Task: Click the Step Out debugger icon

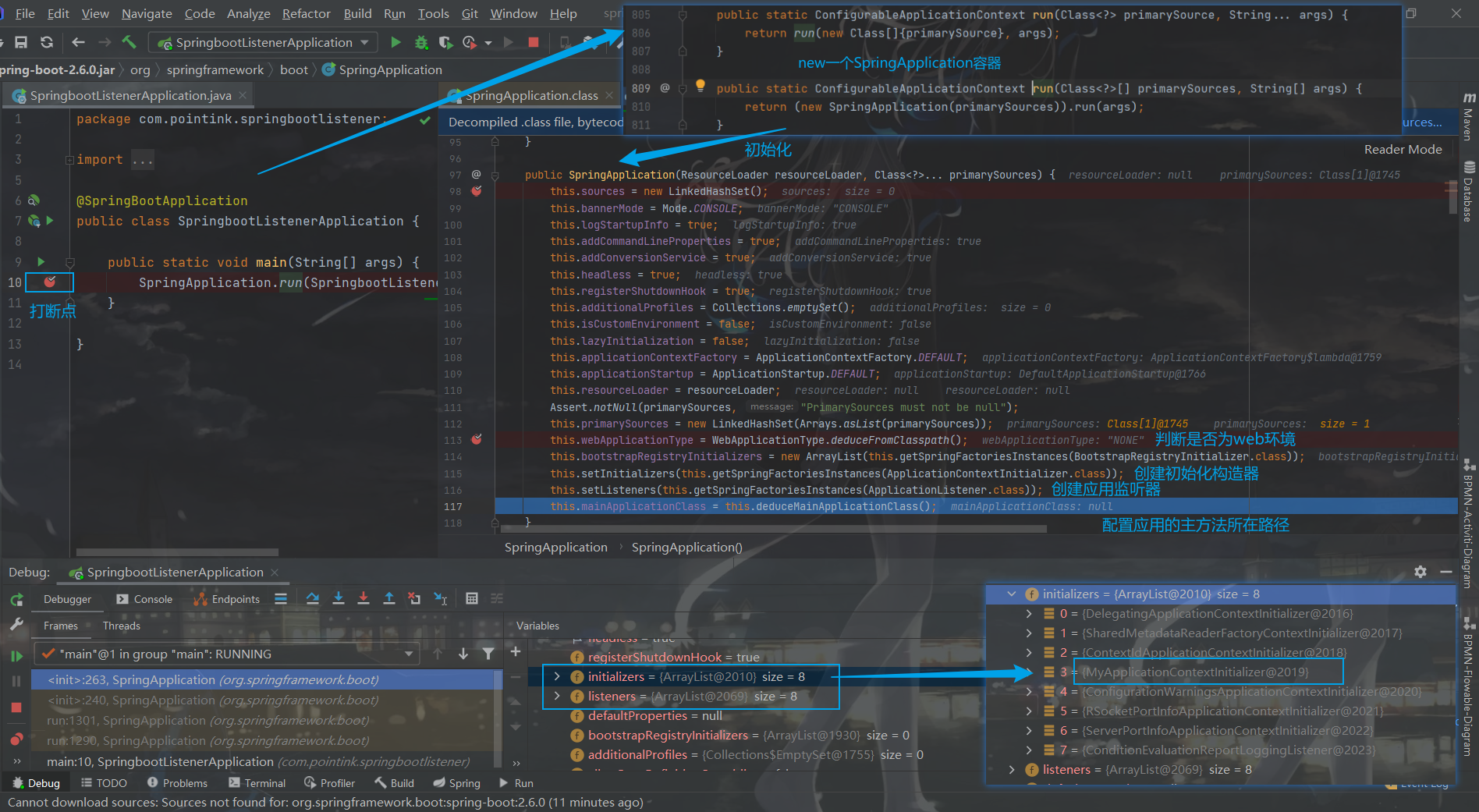Action: pyautogui.click(x=389, y=598)
